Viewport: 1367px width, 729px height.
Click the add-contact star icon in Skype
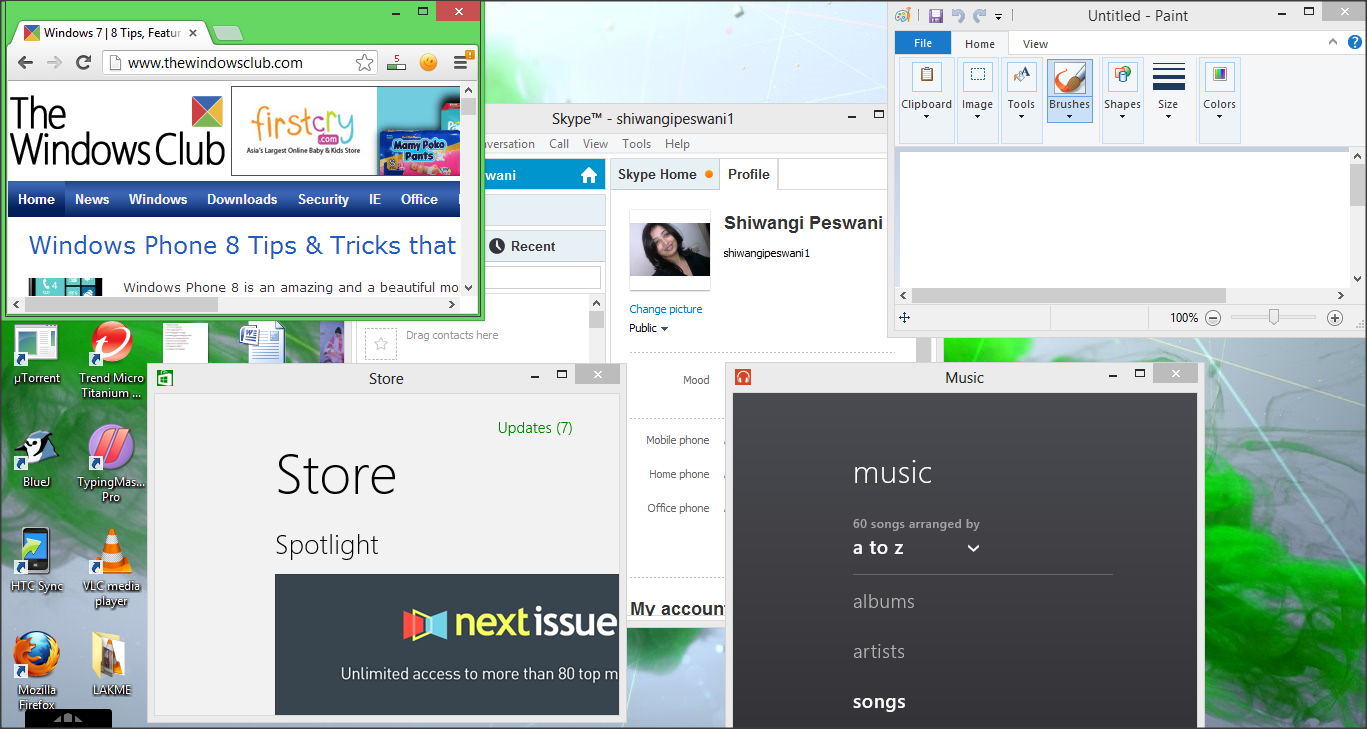[380, 344]
